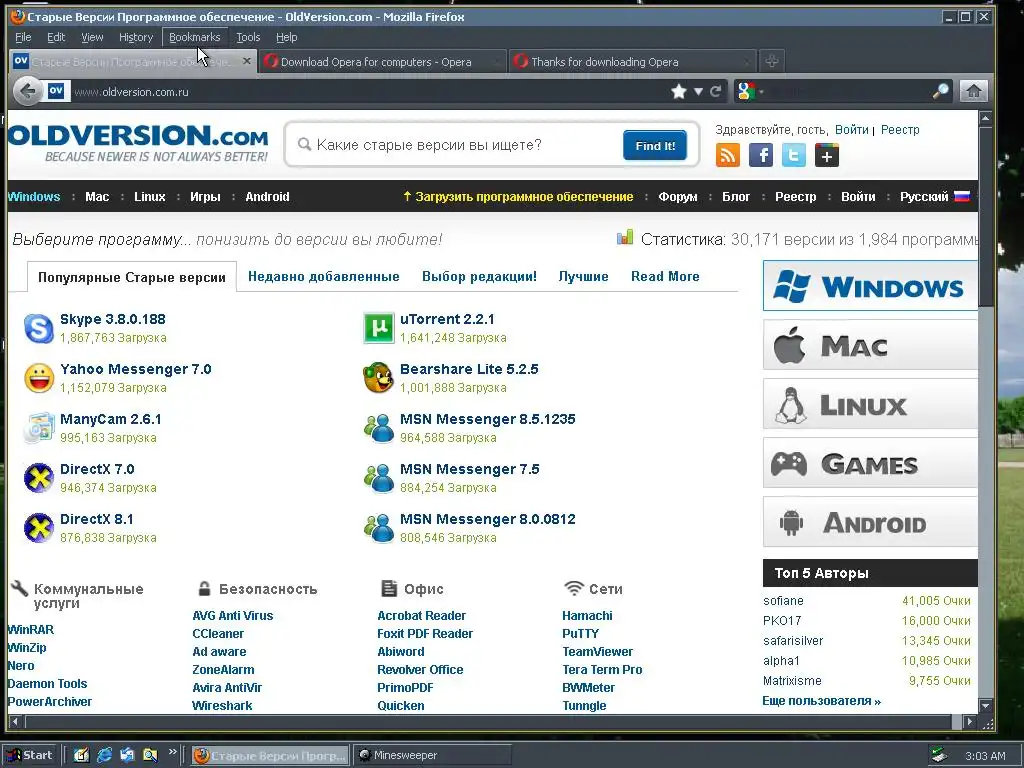Close the first OldVersion tab
The height and width of the screenshot is (768, 1024).
246,61
